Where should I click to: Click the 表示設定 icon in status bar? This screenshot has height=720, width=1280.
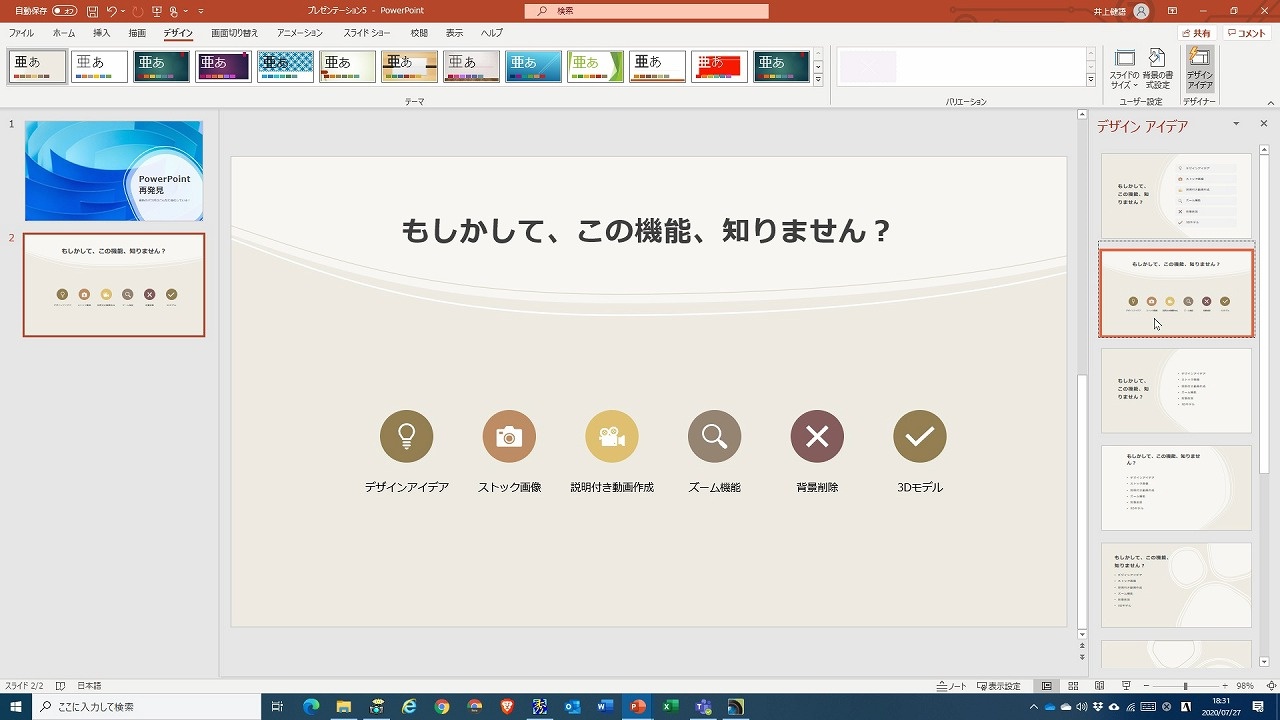click(x=1000, y=686)
